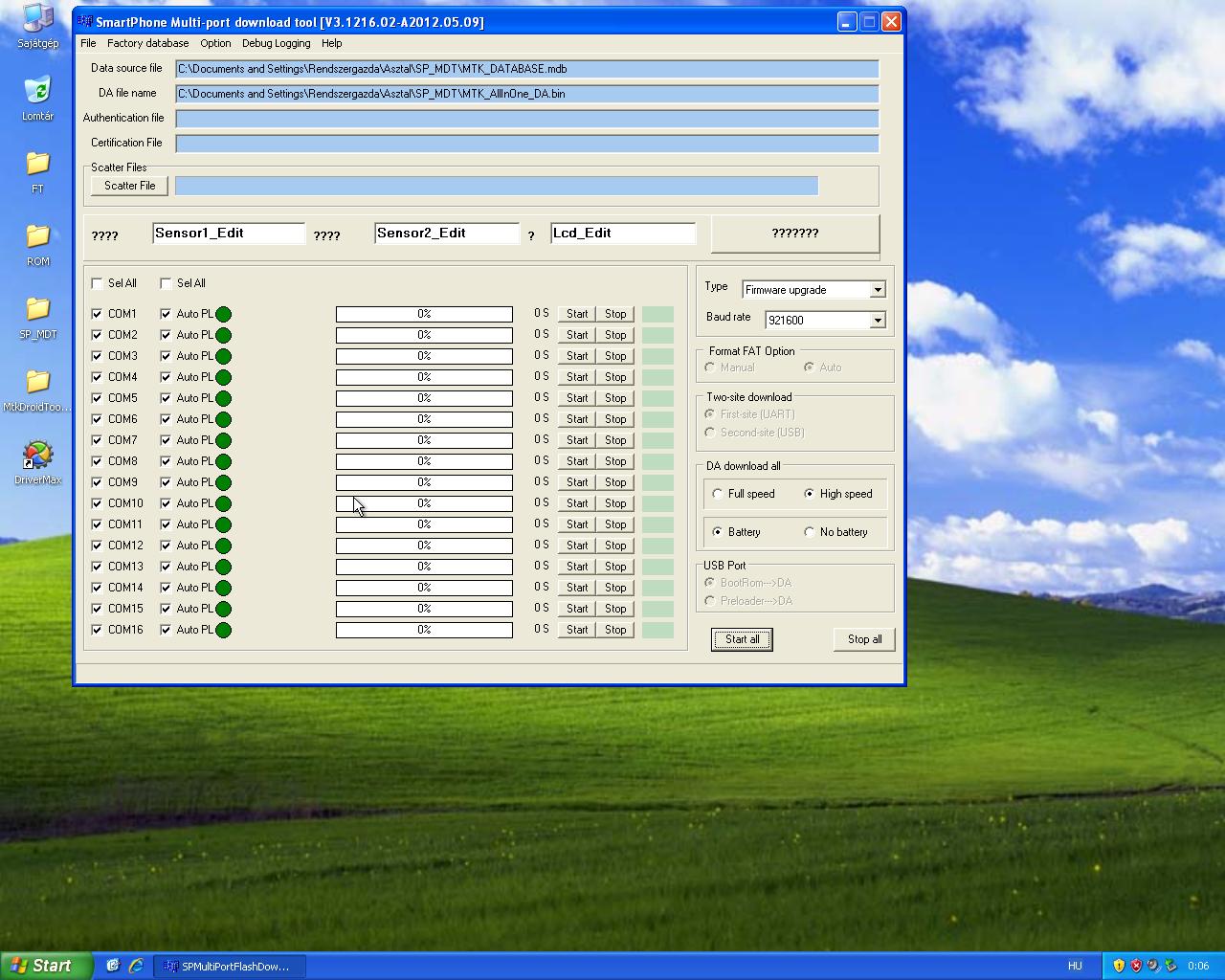
Task: Uncheck Auto PL checkbox for COM10
Action: tap(166, 503)
